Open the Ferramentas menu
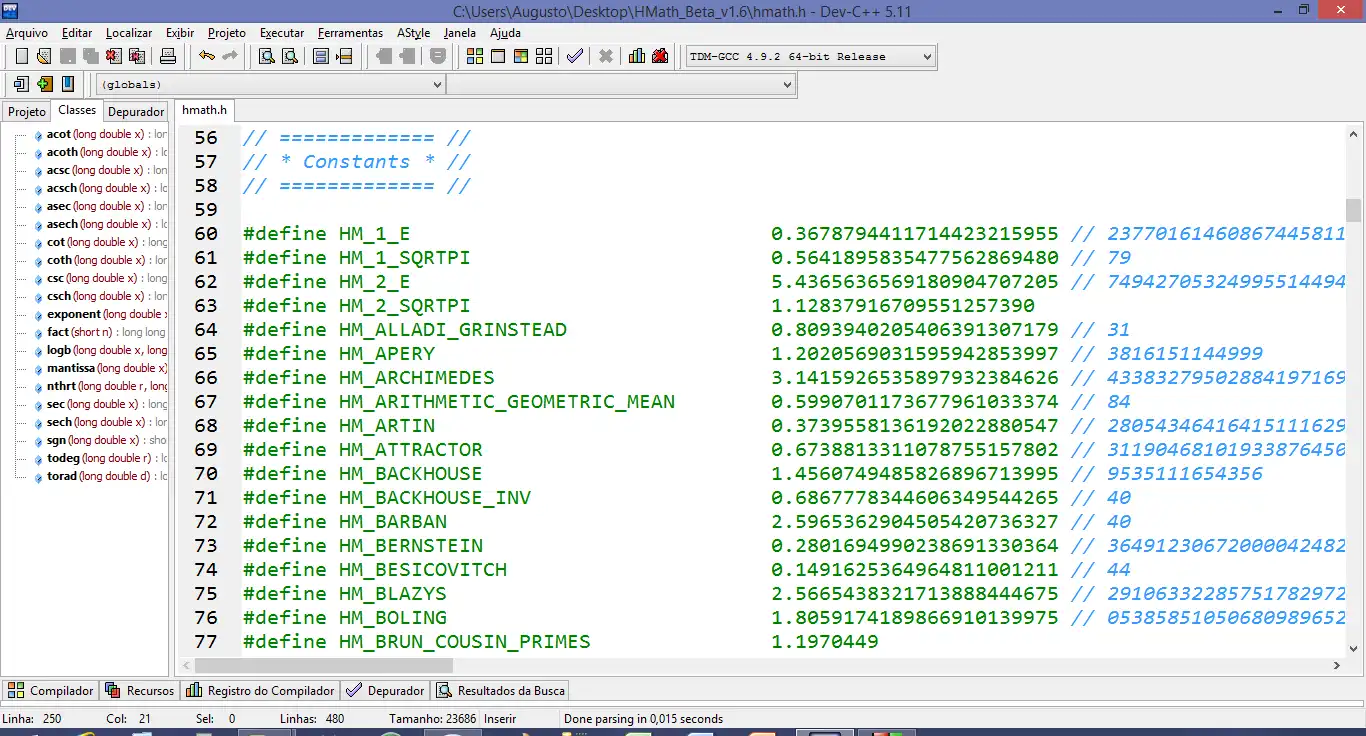This screenshot has height=736, width=1366. point(350,33)
